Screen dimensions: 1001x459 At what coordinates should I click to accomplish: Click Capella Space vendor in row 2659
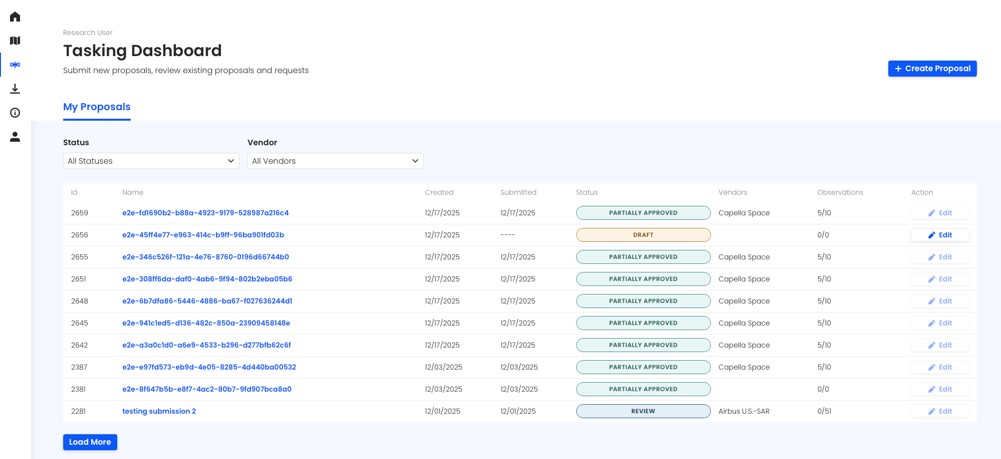(744, 213)
